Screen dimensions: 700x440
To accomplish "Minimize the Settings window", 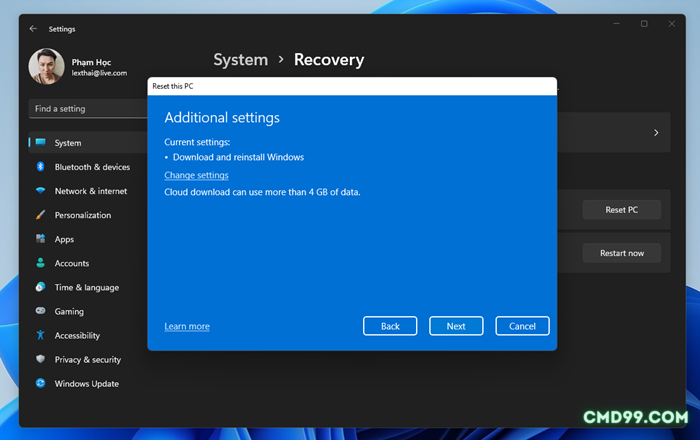I will (x=617, y=24).
